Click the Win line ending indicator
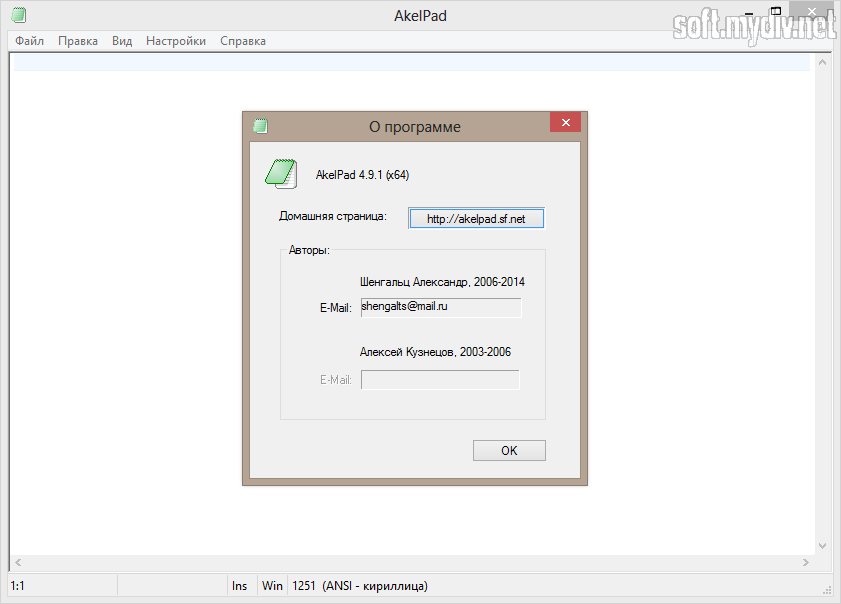 coord(272,586)
